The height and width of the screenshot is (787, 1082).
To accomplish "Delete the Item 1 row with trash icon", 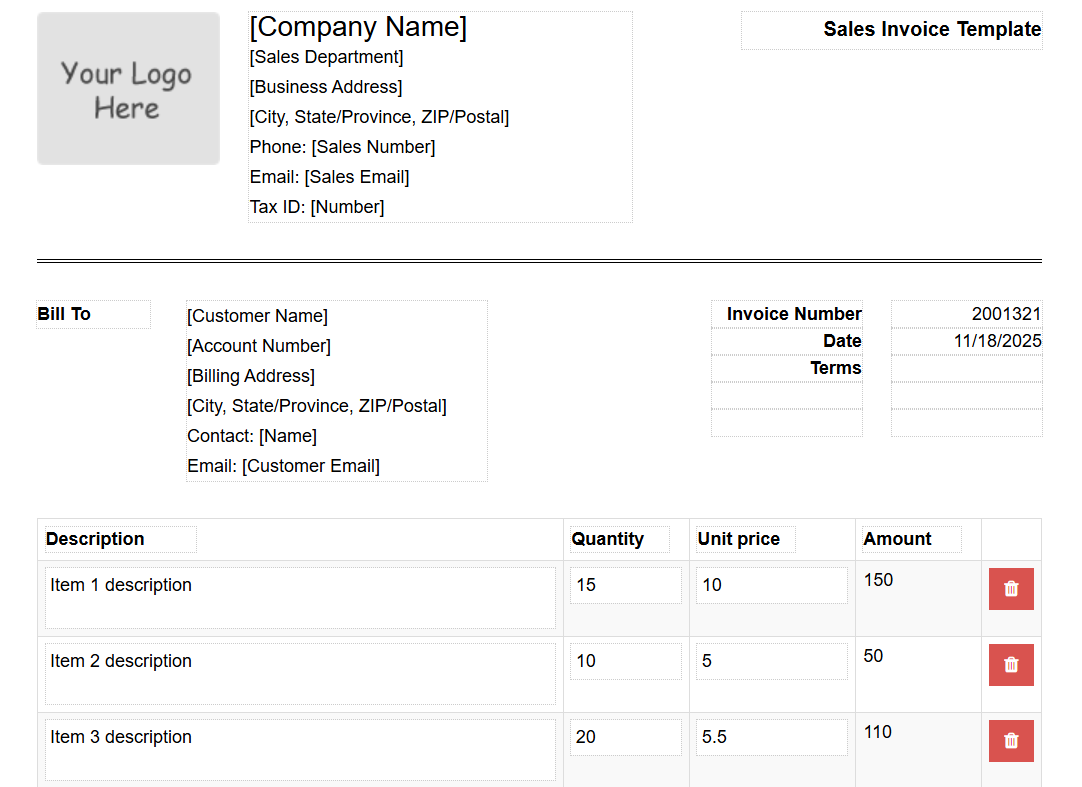I will pyautogui.click(x=1011, y=589).
